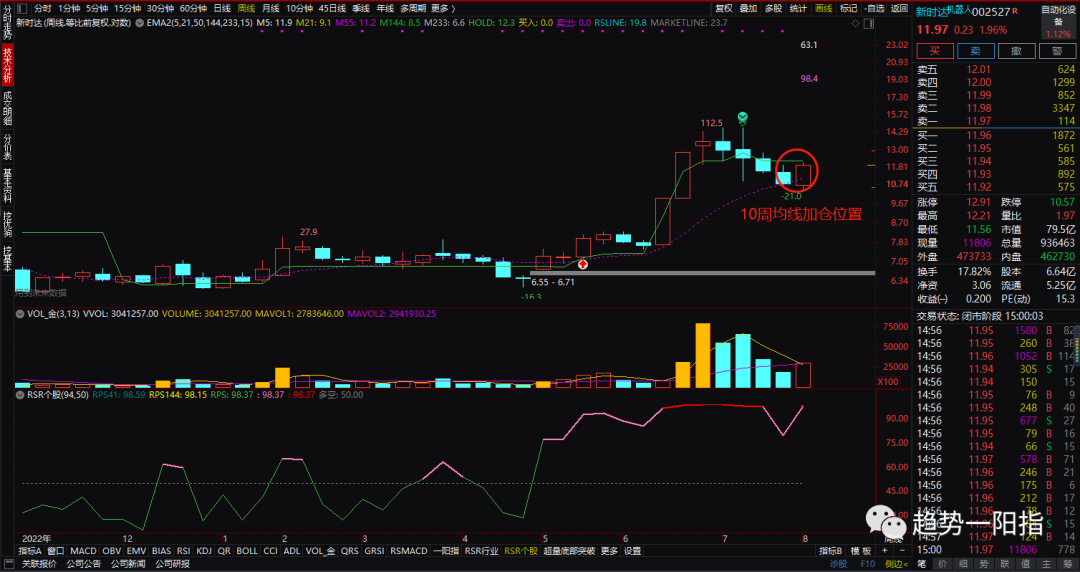Toggle -自选 watchlist removal
This screenshot has height=572, width=1080.
873,8
